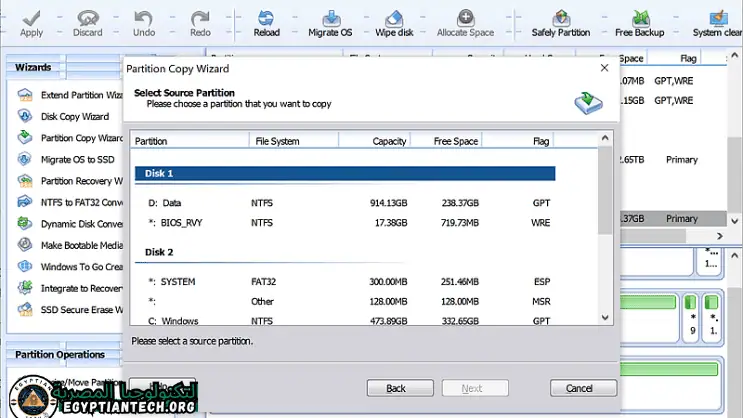Sort by the File System column header
The width and height of the screenshot is (743, 418).
coord(294,141)
